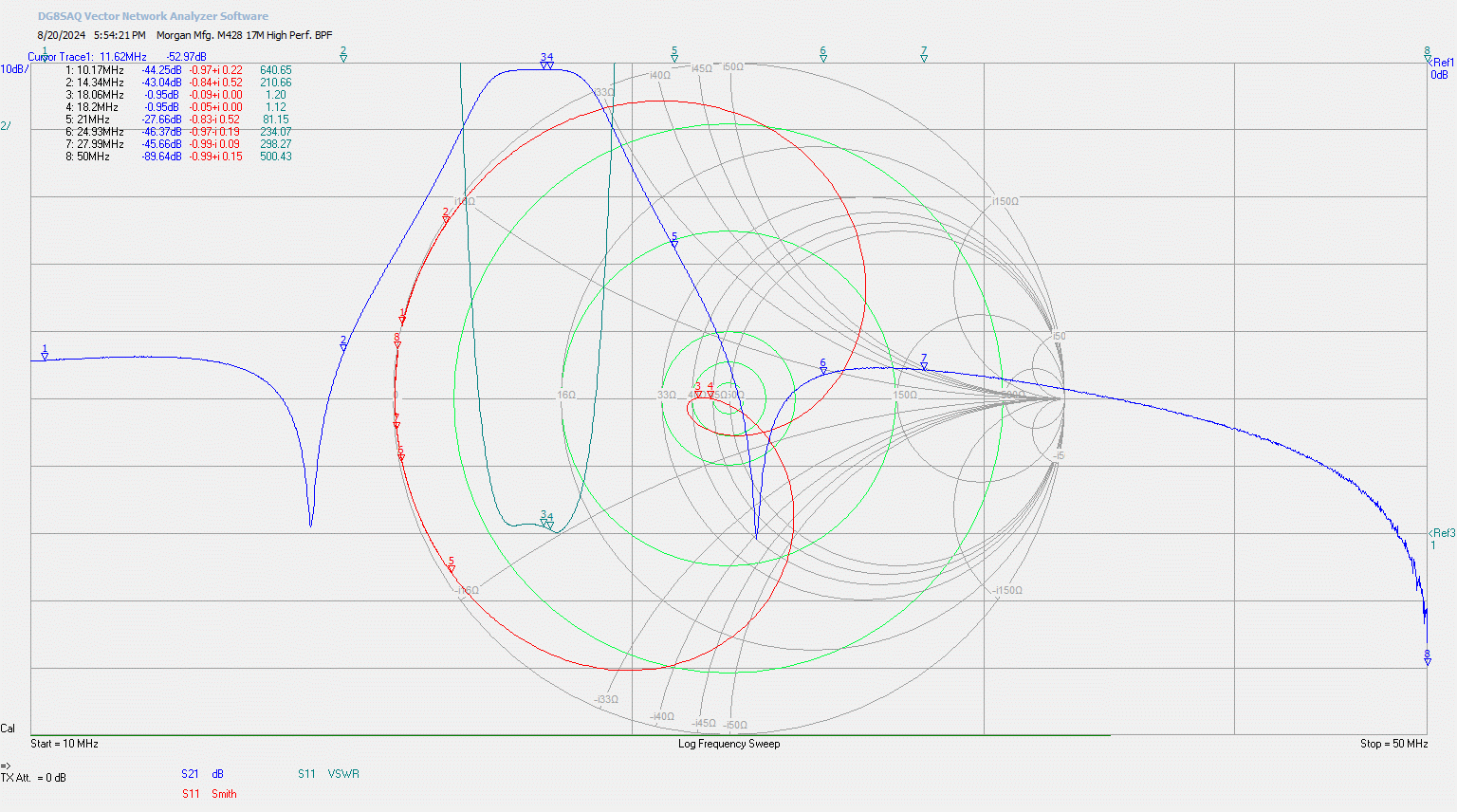This screenshot has width=1457, height=812.
Task: Select teal VSWR marker 7 along top edge
Action: pyautogui.click(x=924, y=54)
